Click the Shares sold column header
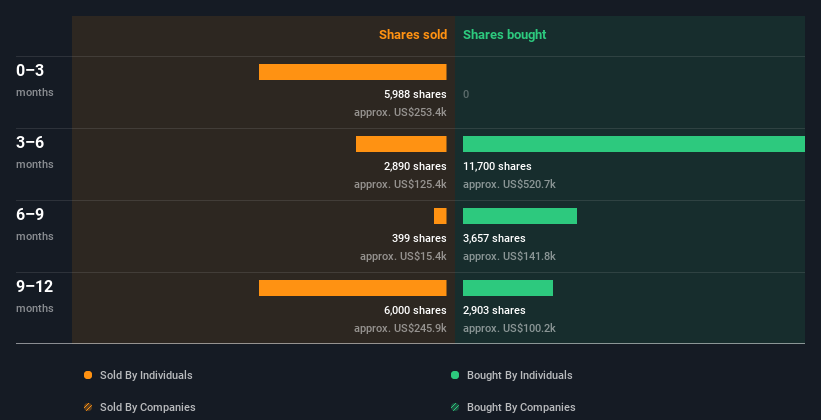821x420 pixels. click(413, 35)
